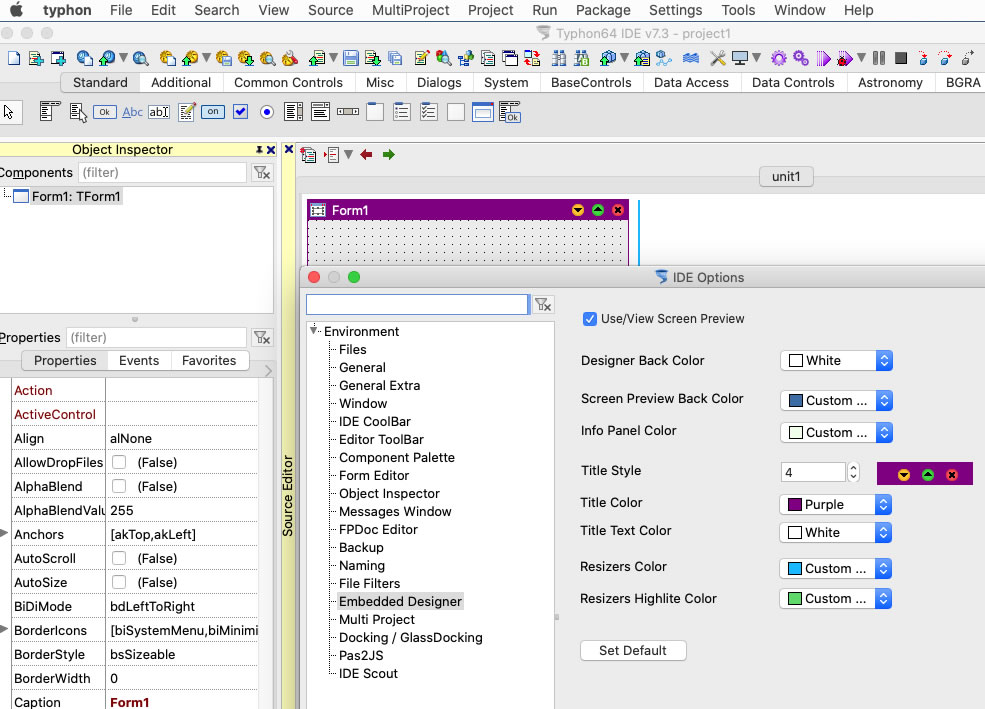Click the Components filter field
Viewport: 985px width, 709px height.
(x=162, y=173)
